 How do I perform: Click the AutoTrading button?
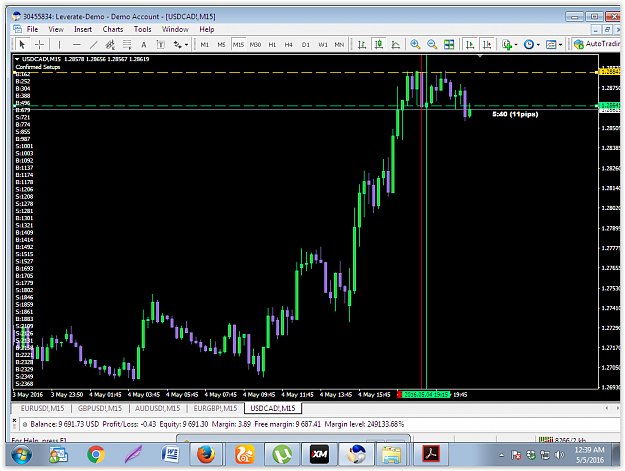(x=596, y=44)
